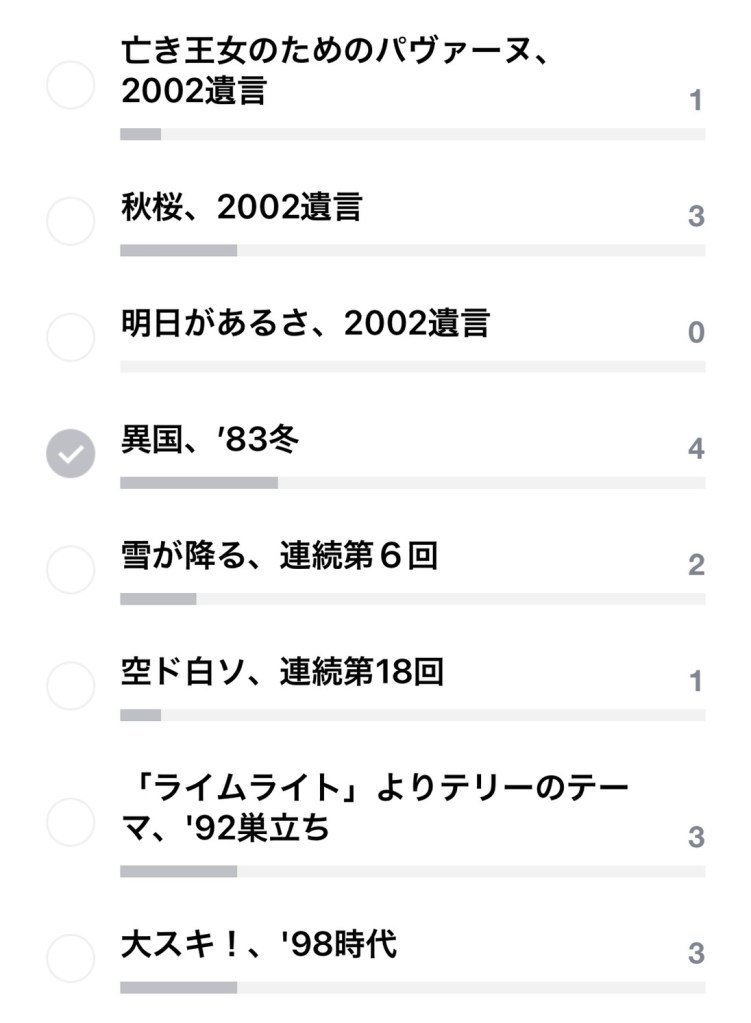Click the progress bar under 異国、'83冬
This screenshot has width=751, height=1023.
pyautogui.click(x=412, y=483)
